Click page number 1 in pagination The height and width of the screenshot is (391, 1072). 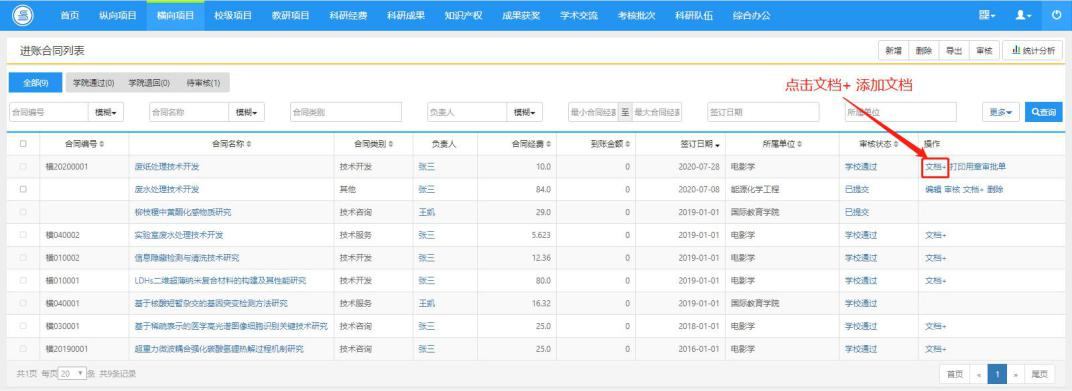click(997, 374)
